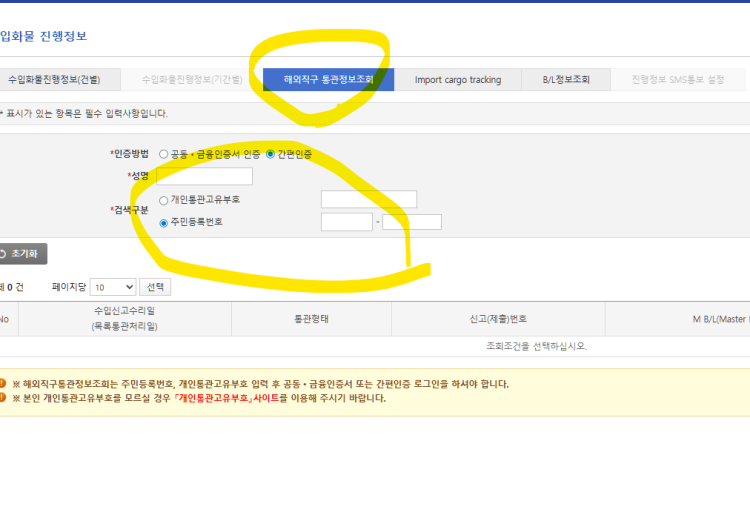Click the second 주민등록번호 input box
This screenshot has height=521, width=750.
coord(411,222)
